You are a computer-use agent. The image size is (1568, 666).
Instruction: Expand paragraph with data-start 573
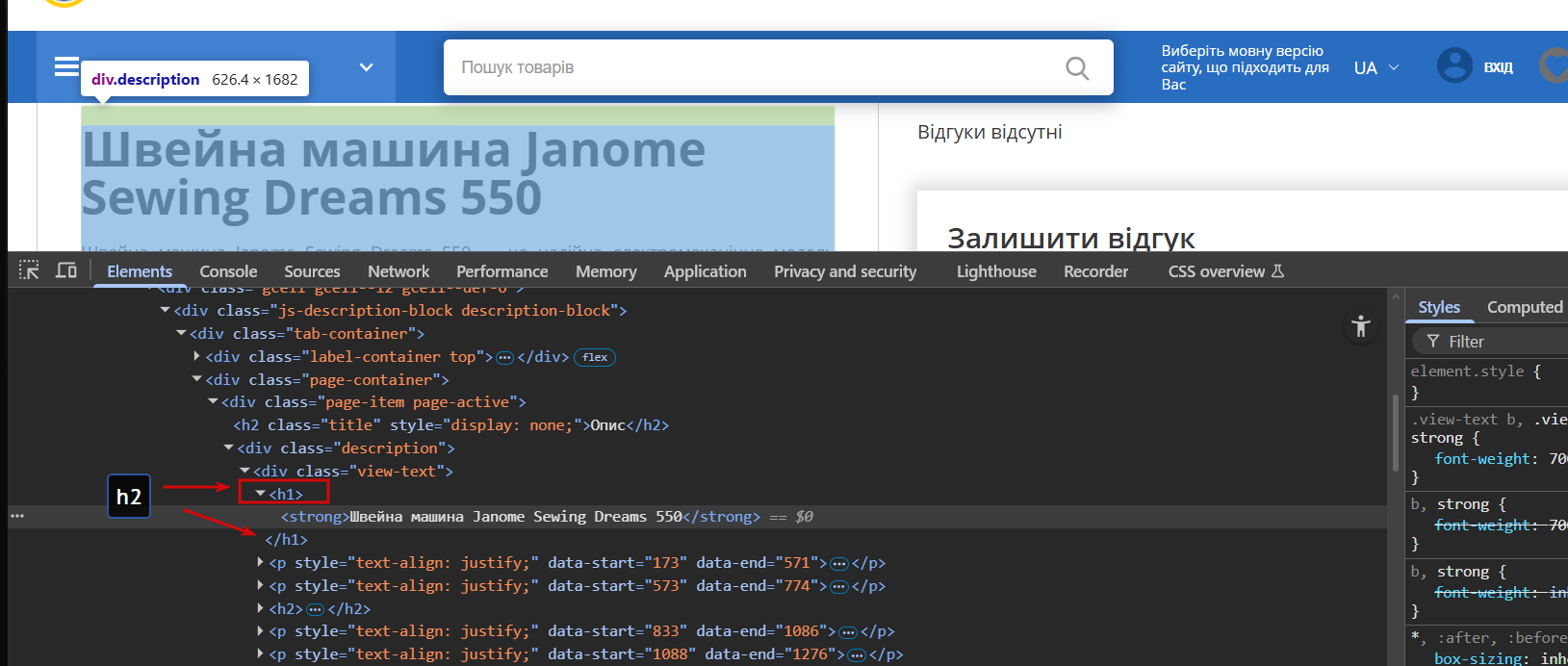261,585
